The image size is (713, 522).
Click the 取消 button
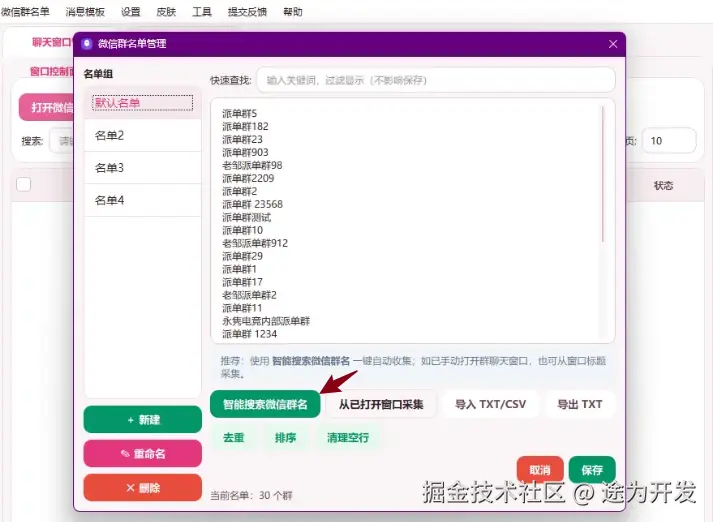540,470
